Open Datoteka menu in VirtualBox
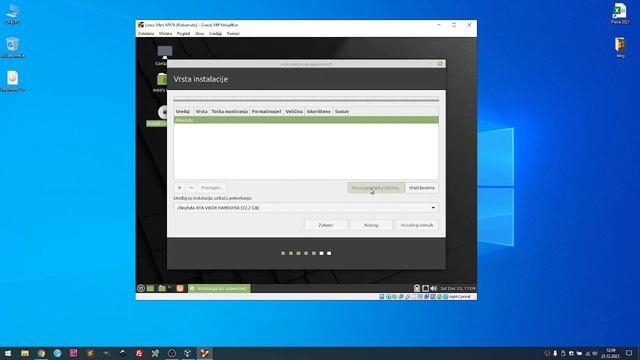Image resolution: width=640 pixels, height=360 pixels. [x=146, y=33]
